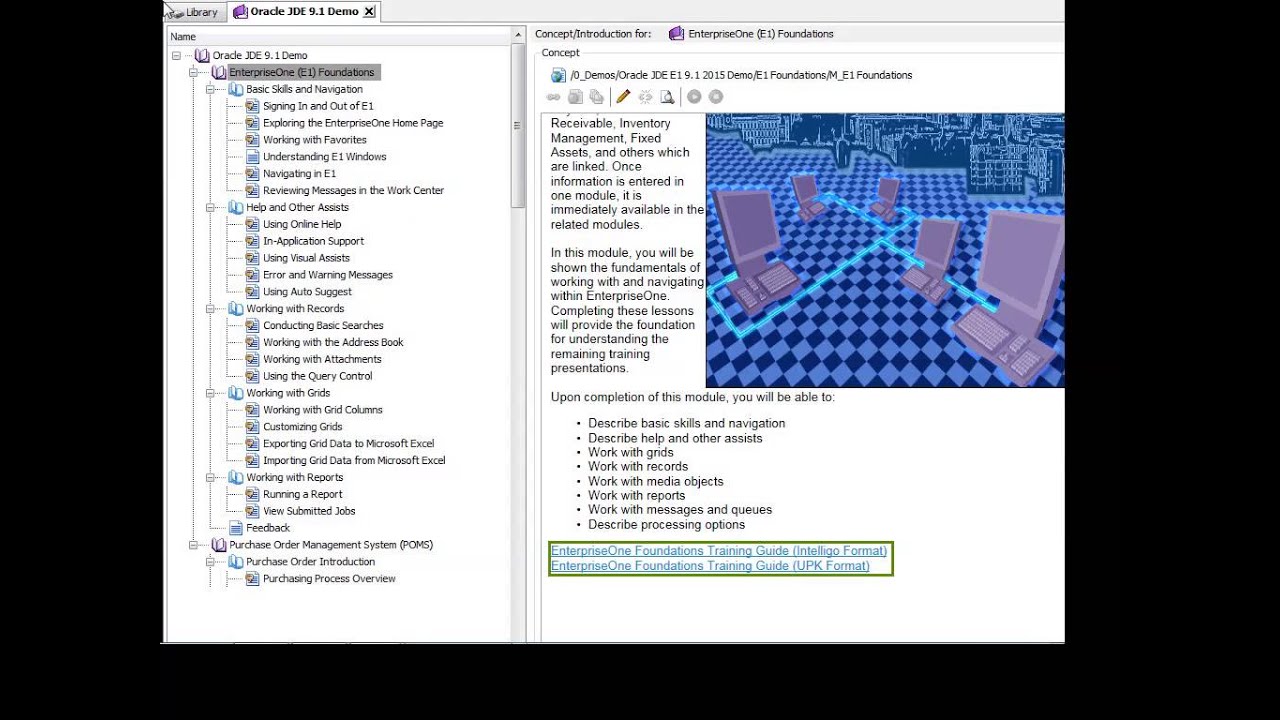Click the purple book icon in Concept header
The width and height of the screenshot is (1280, 720).
pos(677,34)
